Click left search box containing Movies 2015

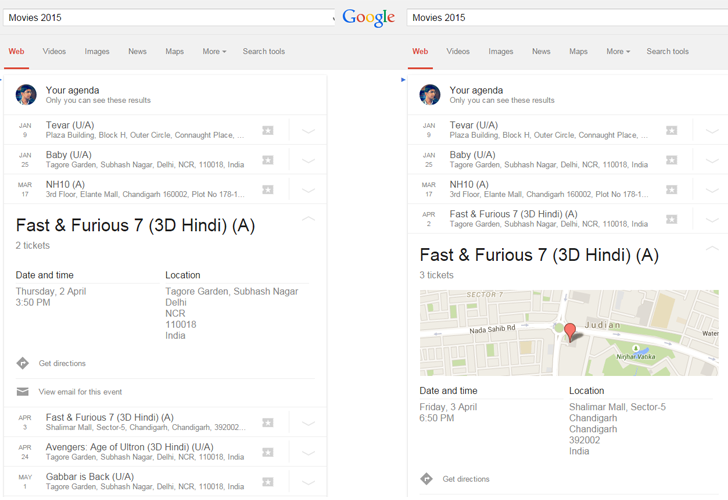[x=169, y=18]
